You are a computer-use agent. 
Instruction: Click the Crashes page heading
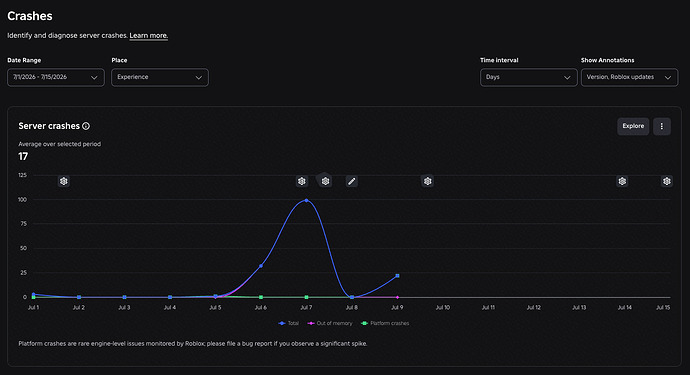point(30,16)
